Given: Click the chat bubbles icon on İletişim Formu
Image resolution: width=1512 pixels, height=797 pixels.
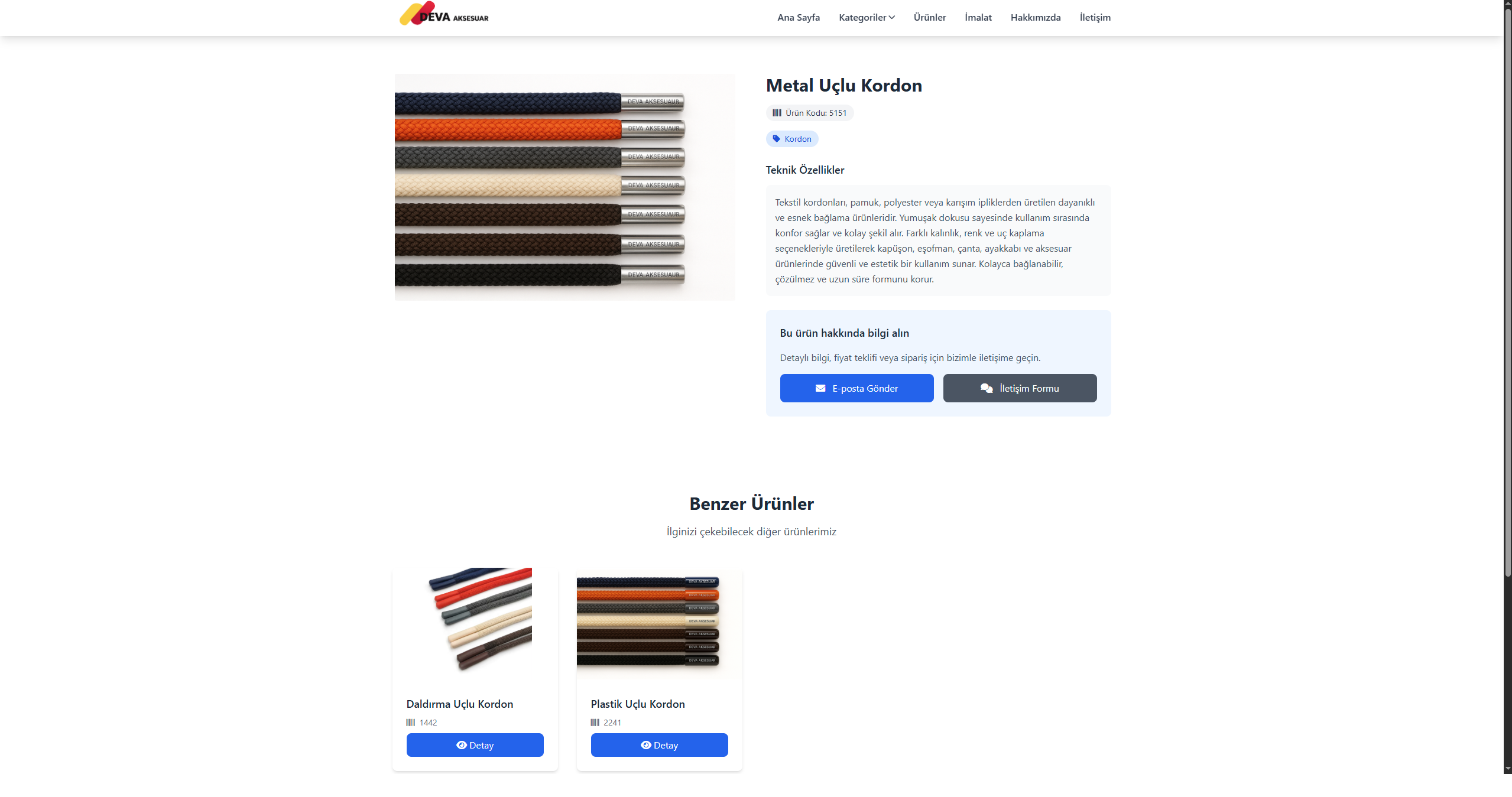Looking at the screenshot, I should [x=987, y=388].
